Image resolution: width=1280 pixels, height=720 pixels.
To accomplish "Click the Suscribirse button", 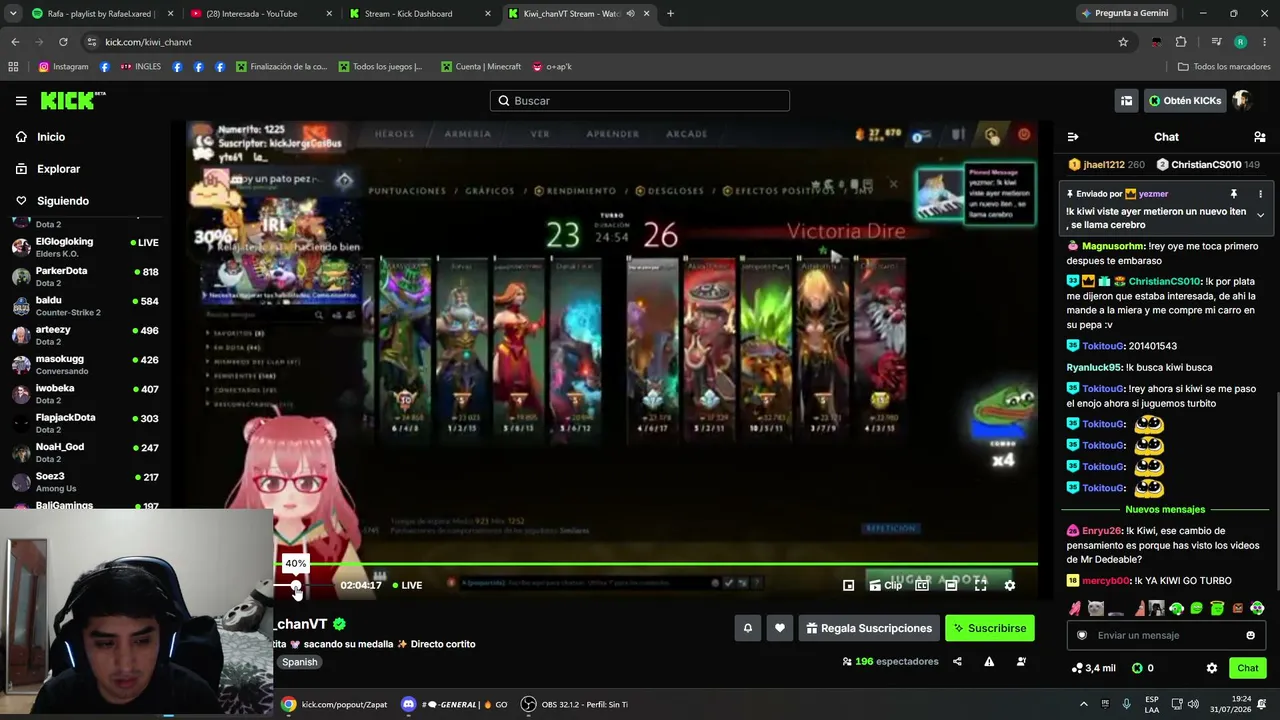I will [989, 628].
